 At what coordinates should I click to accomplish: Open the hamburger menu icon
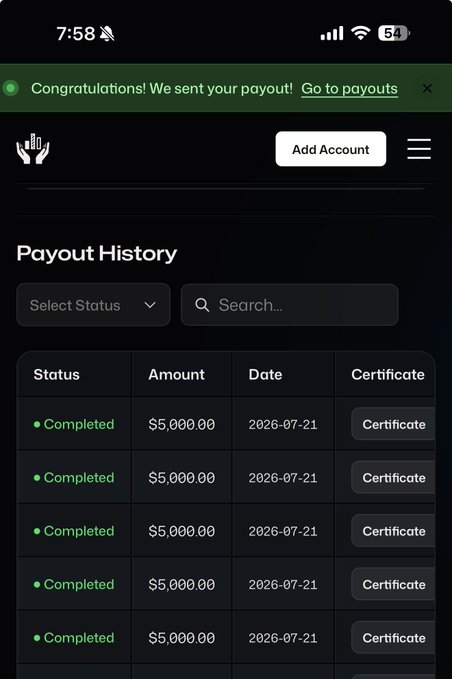(x=419, y=149)
